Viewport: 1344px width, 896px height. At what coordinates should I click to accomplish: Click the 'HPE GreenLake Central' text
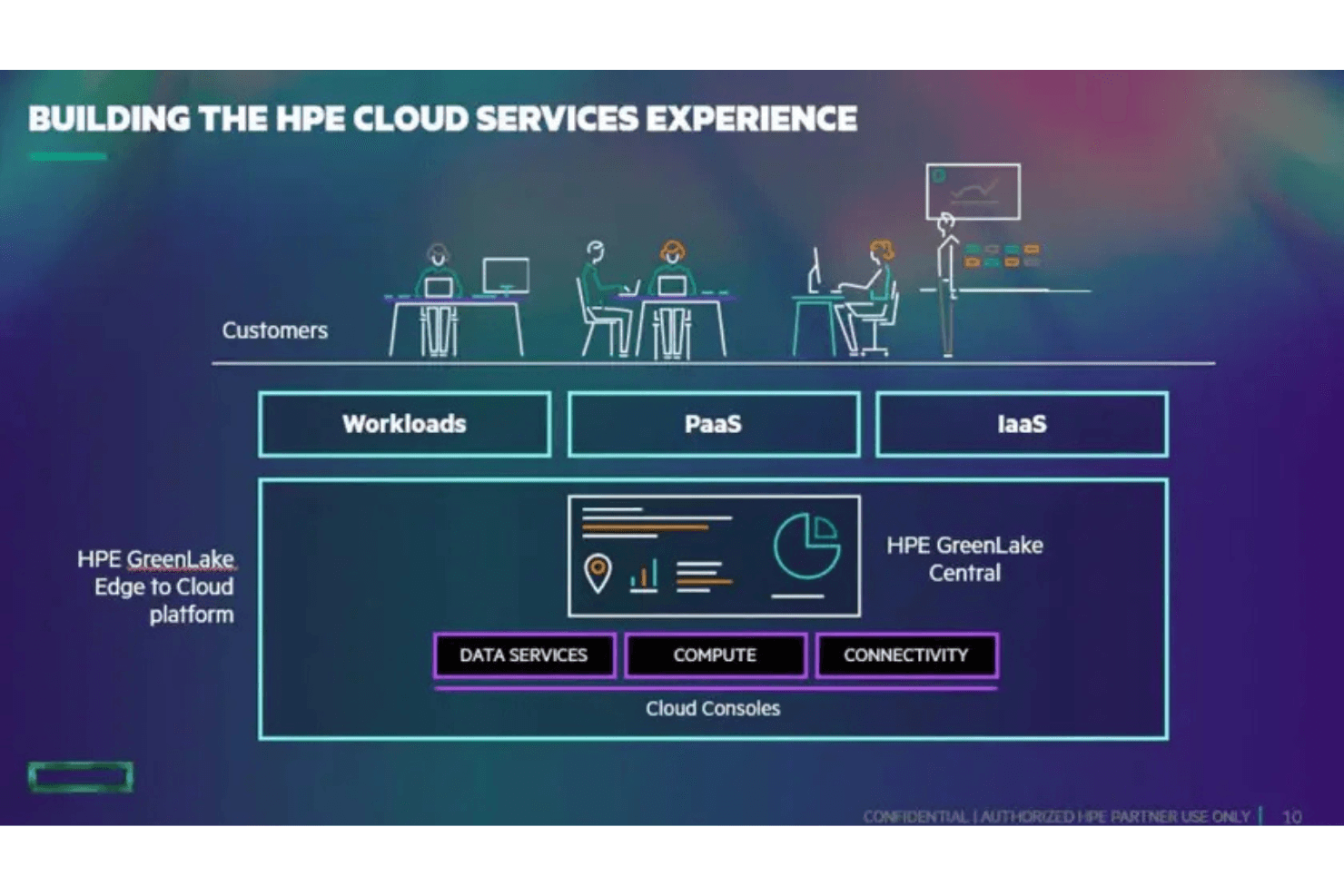click(964, 559)
